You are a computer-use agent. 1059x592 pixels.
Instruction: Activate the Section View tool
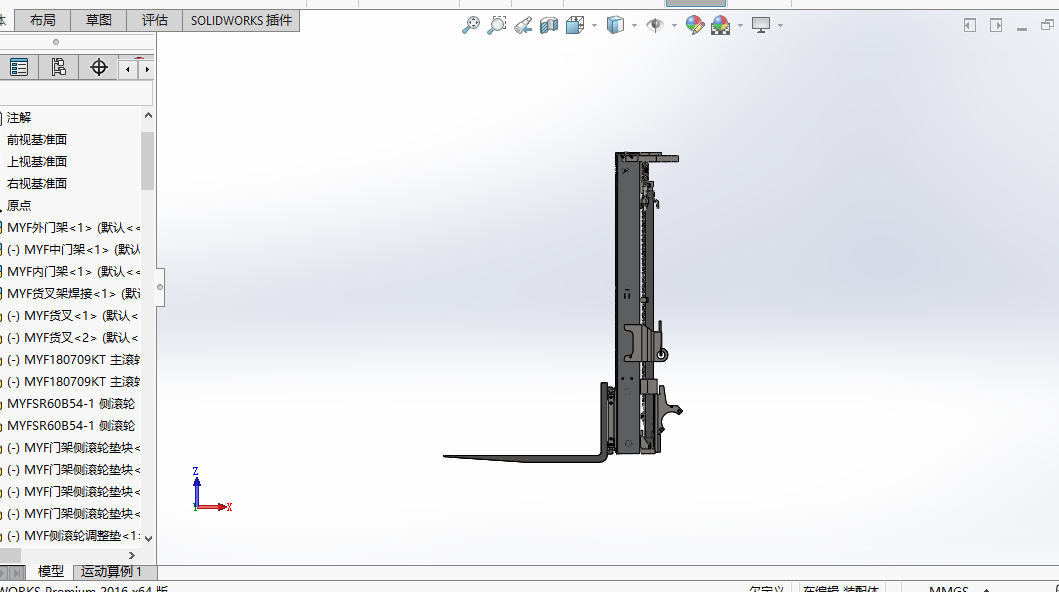[x=548, y=25]
